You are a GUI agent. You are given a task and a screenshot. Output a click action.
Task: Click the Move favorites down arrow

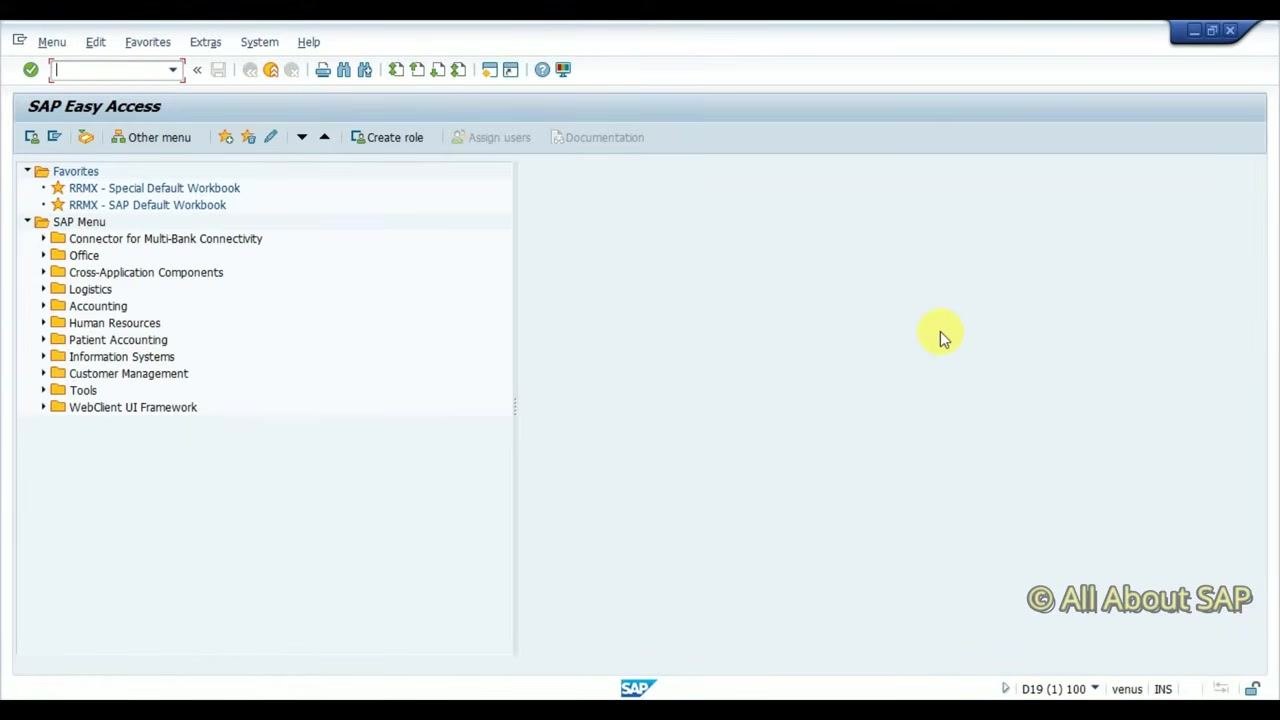pyautogui.click(x=302, y=137)
